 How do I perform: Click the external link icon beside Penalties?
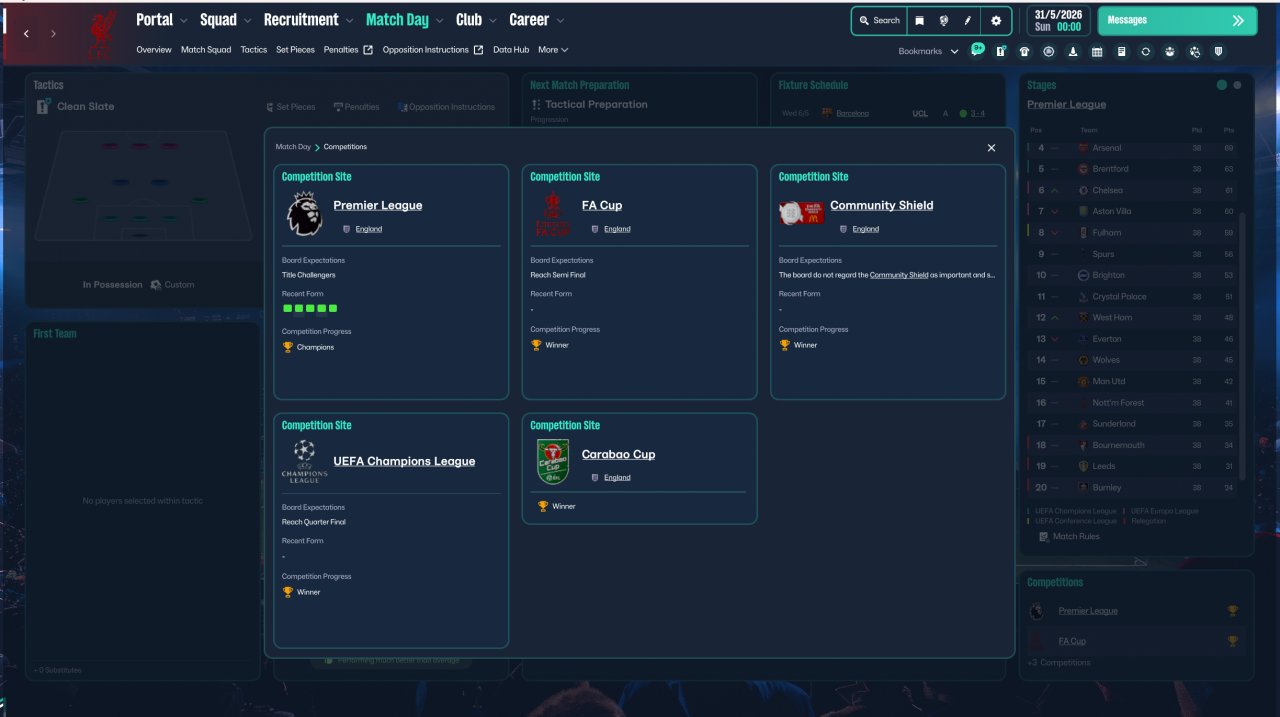(x=368, y=50)
